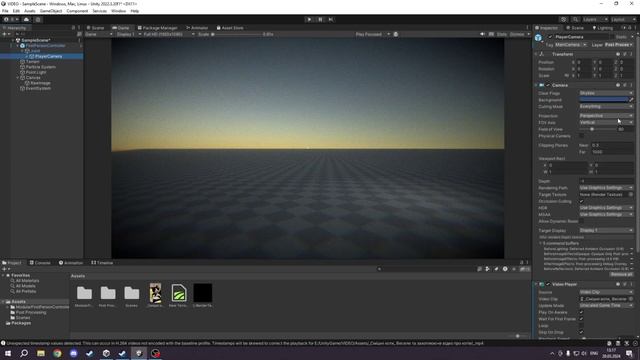Adjust the Game view Scale slider
This screenshot has width=640, height=360.
click(x=237, y=34)
